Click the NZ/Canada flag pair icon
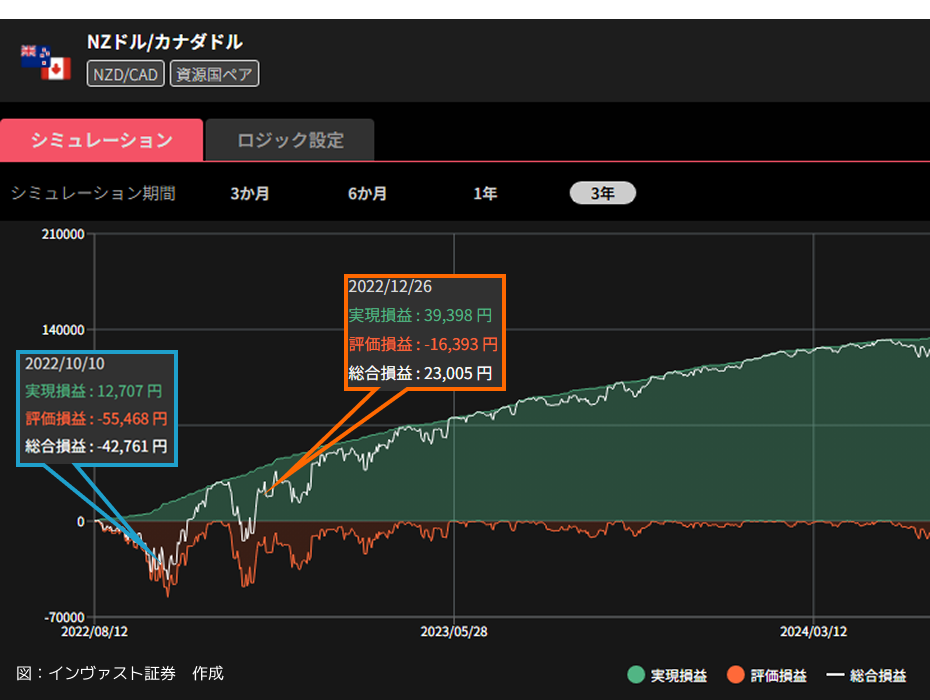Viewport: 930px width, 700px height. tap(46, 62)
